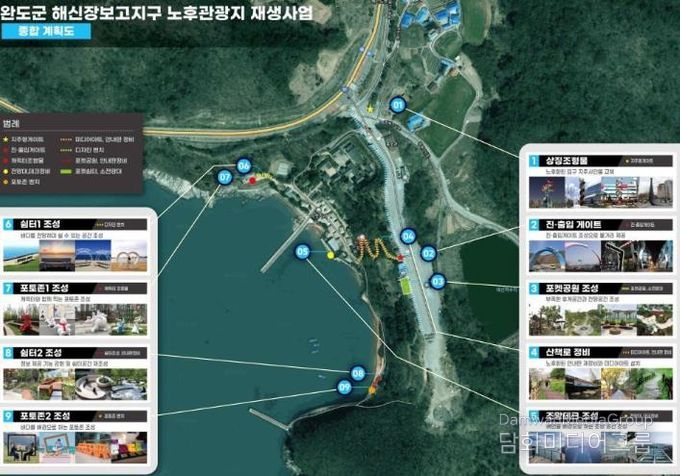Click map marker 07 on the coast
Viewport: 680px width, 476px height.
(225, 177)
